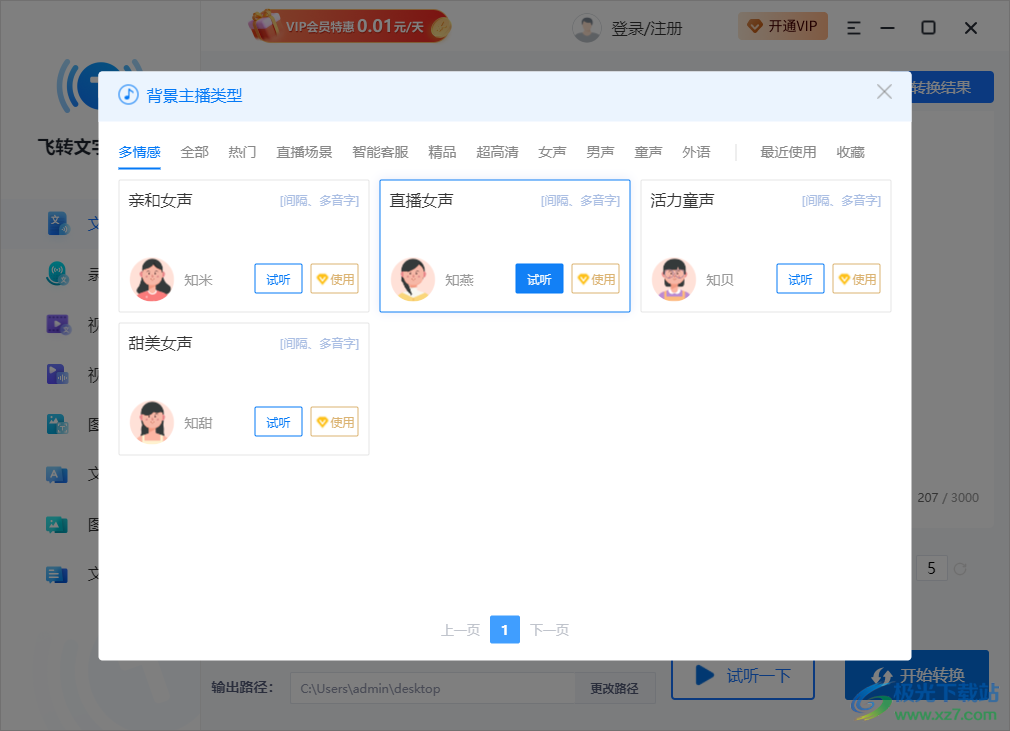The image size is (1010, 731).
Task: Select the 超高清 tab
Action: tap(497, 153)
